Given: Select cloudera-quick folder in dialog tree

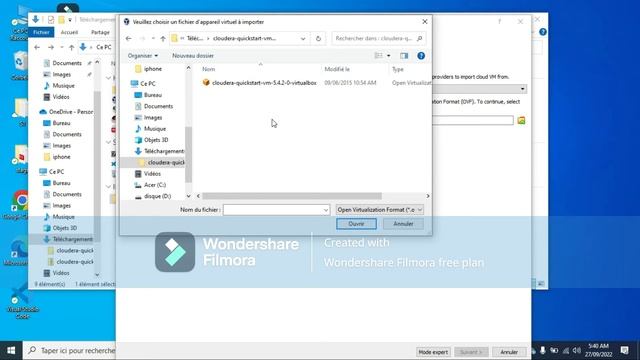Looking at the screenshot, I should click(166, 162).
